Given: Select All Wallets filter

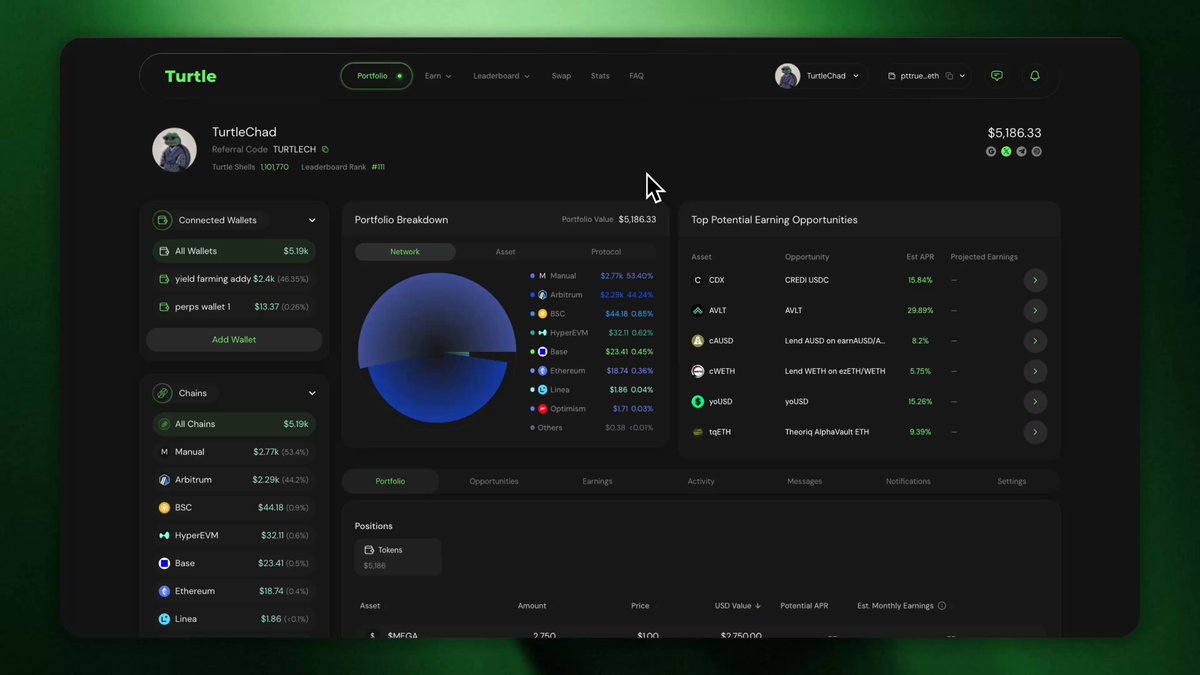Looking at the screenshot, I should pos(234,251).
